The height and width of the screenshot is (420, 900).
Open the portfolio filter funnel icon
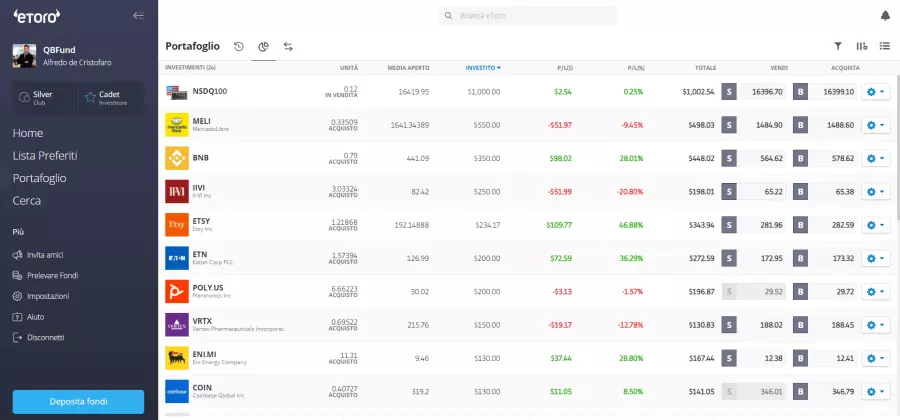pyautogui.click(x=838, y=46)
